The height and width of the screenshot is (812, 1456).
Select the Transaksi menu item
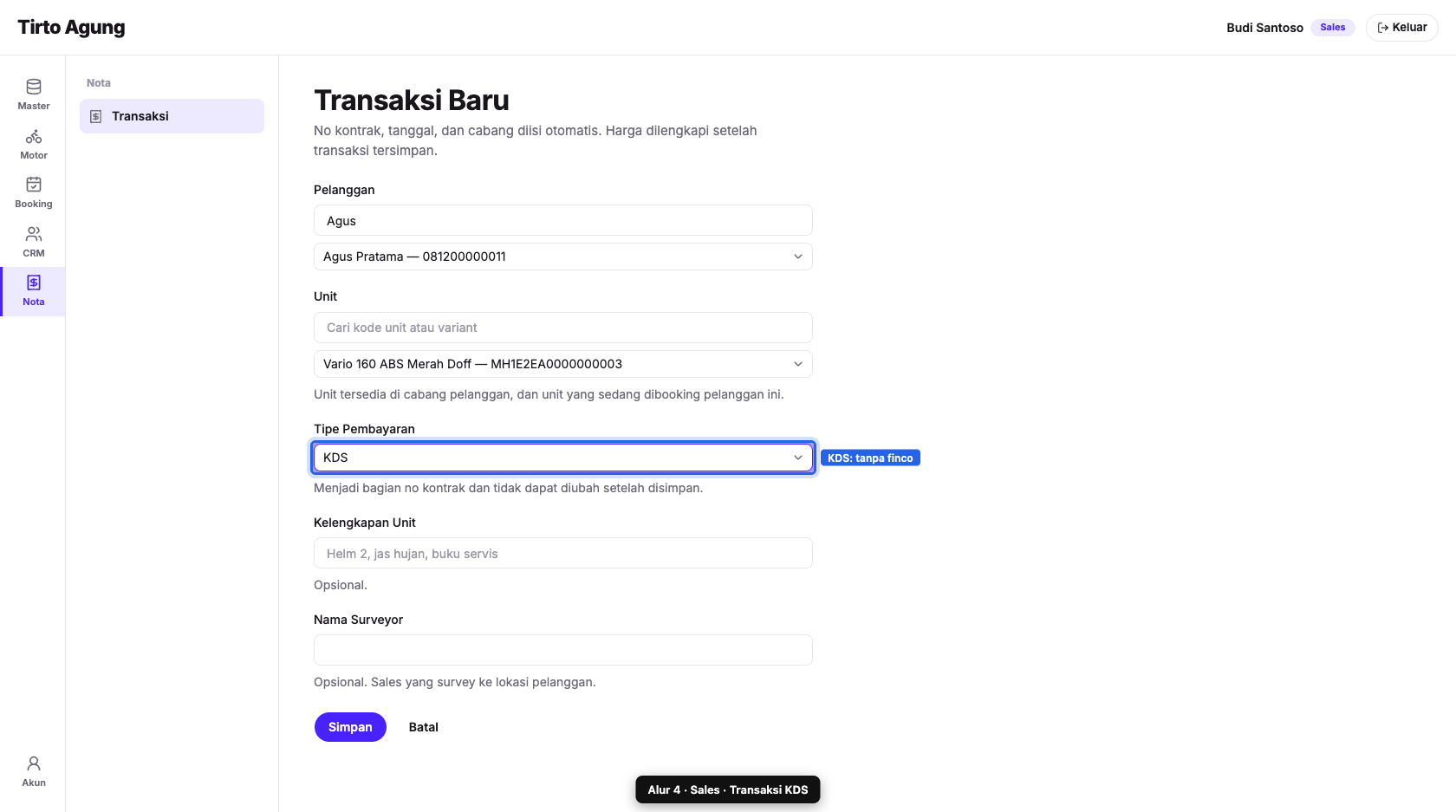point(172,116)
